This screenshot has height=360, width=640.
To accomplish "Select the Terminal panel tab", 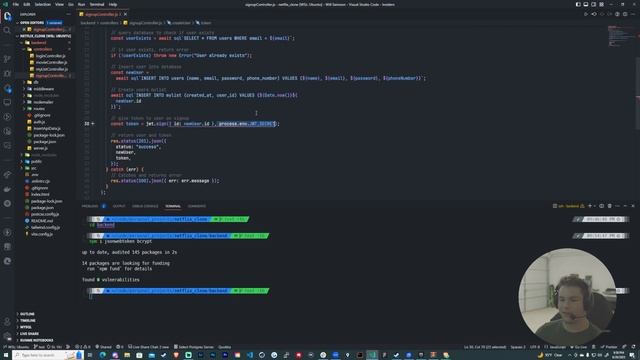I will click(x=173, y=206).
